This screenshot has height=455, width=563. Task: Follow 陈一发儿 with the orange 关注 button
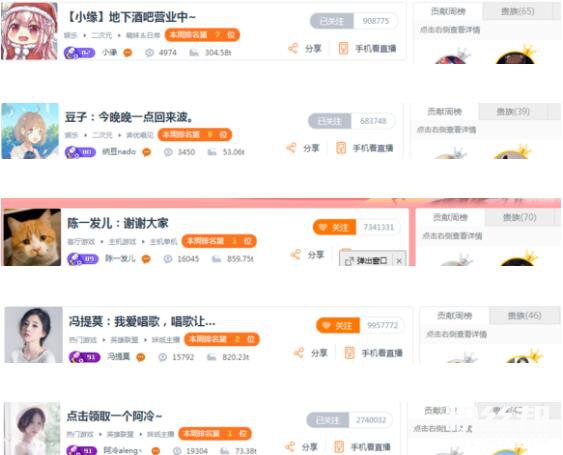[x=334, y=227]
